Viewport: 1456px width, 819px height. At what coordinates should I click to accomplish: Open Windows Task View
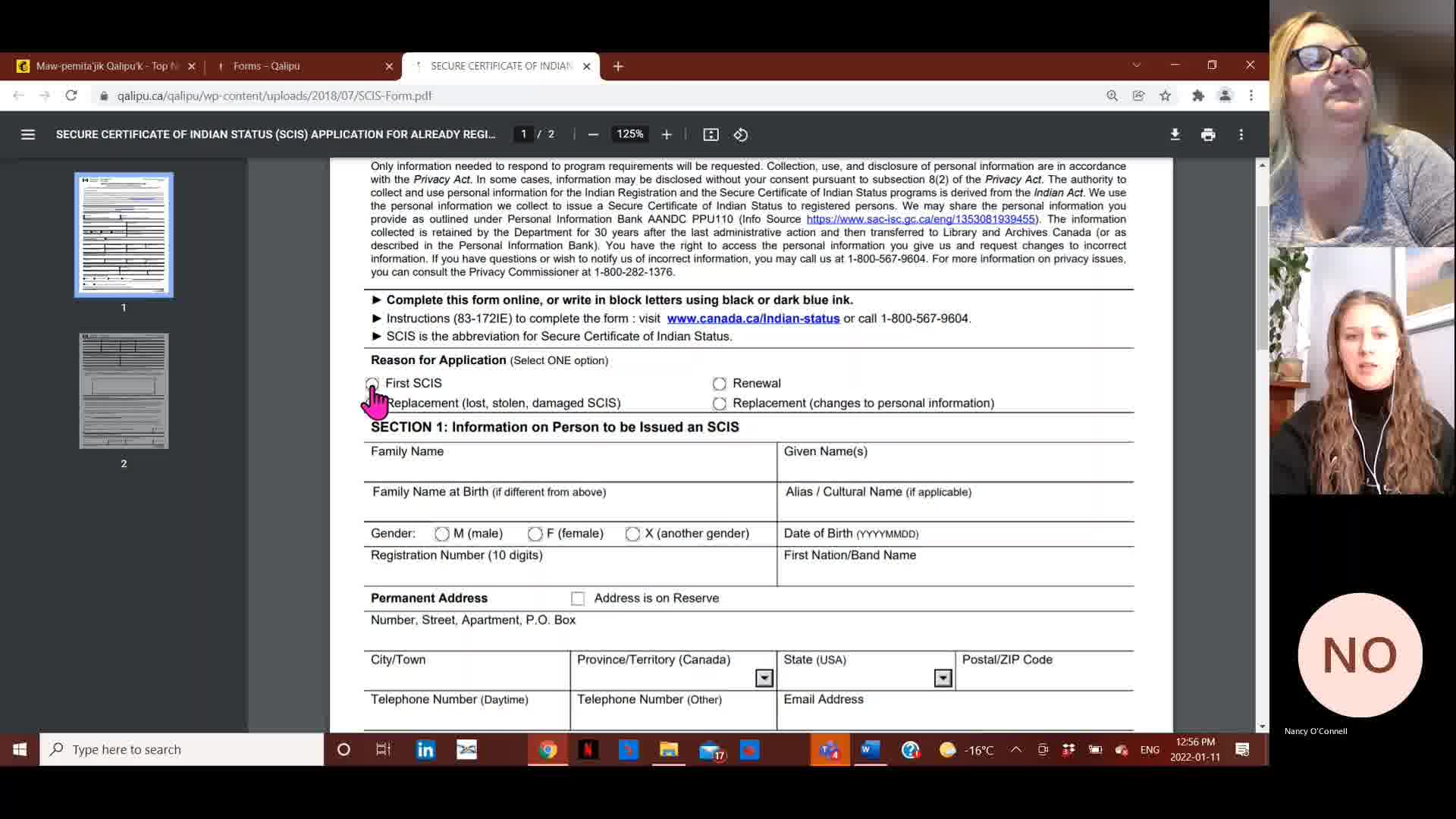coord(383,750)
